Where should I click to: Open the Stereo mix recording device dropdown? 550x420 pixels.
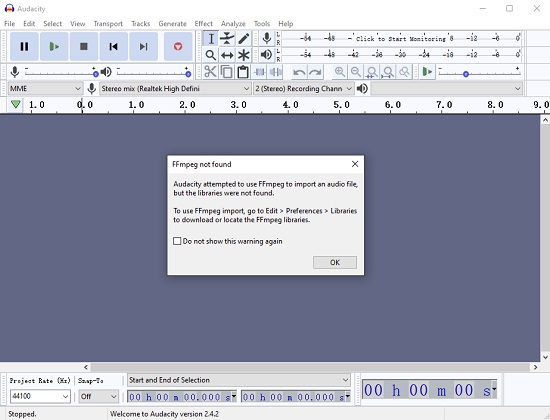[x=175, y=88]
